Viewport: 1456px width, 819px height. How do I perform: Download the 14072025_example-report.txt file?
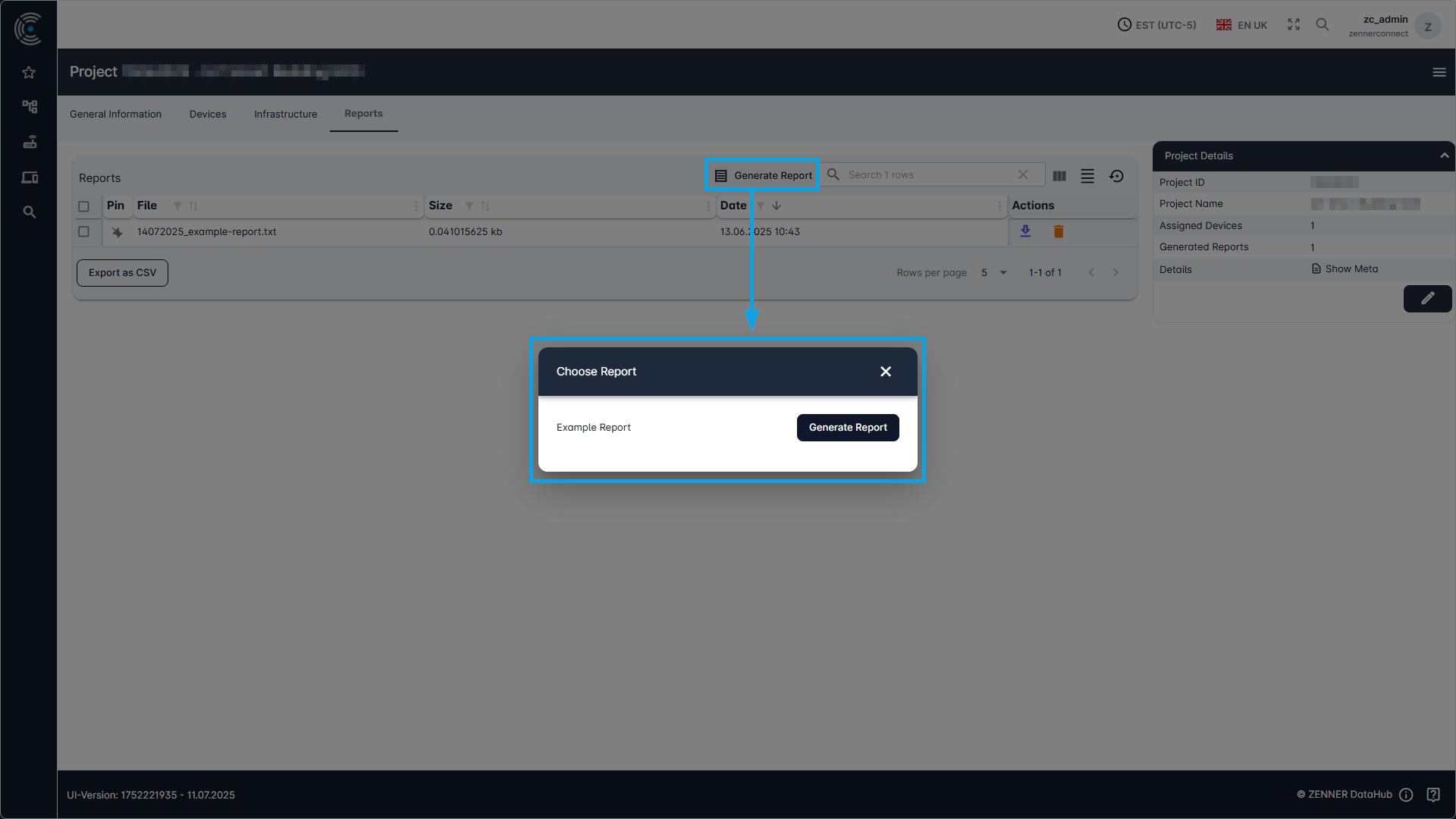pyautogui.click(x=1025, y=231)
